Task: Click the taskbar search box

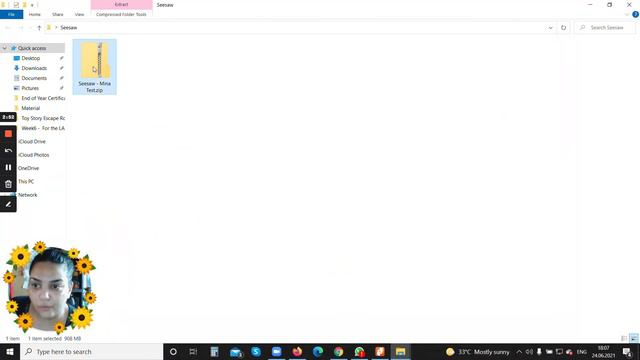Action: click(x=91, y=351)
